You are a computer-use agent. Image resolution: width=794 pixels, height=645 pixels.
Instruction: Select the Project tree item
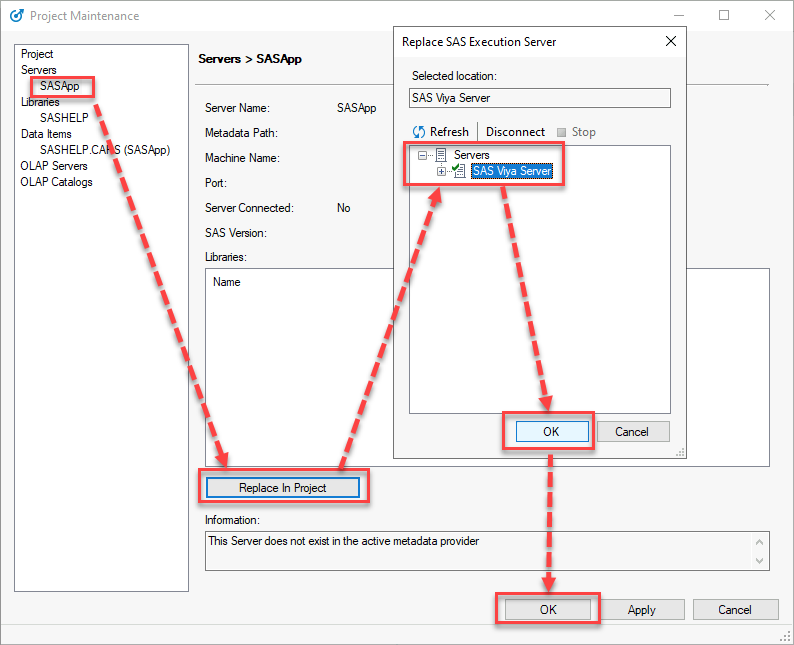(x=37, y=54)
